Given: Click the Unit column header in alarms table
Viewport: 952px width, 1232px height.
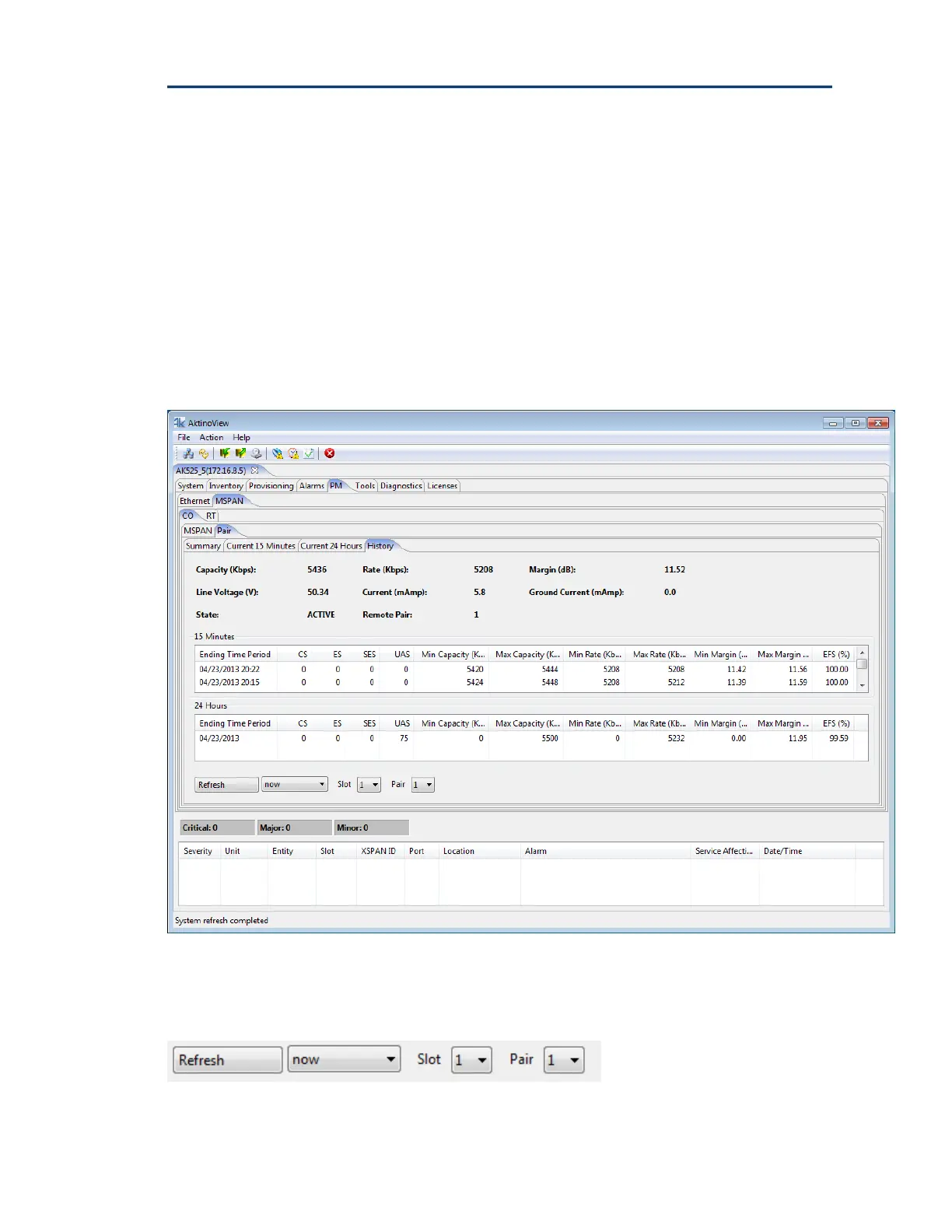Looking at the screenshot, I should pyautogui.click(x=243, y=851).
